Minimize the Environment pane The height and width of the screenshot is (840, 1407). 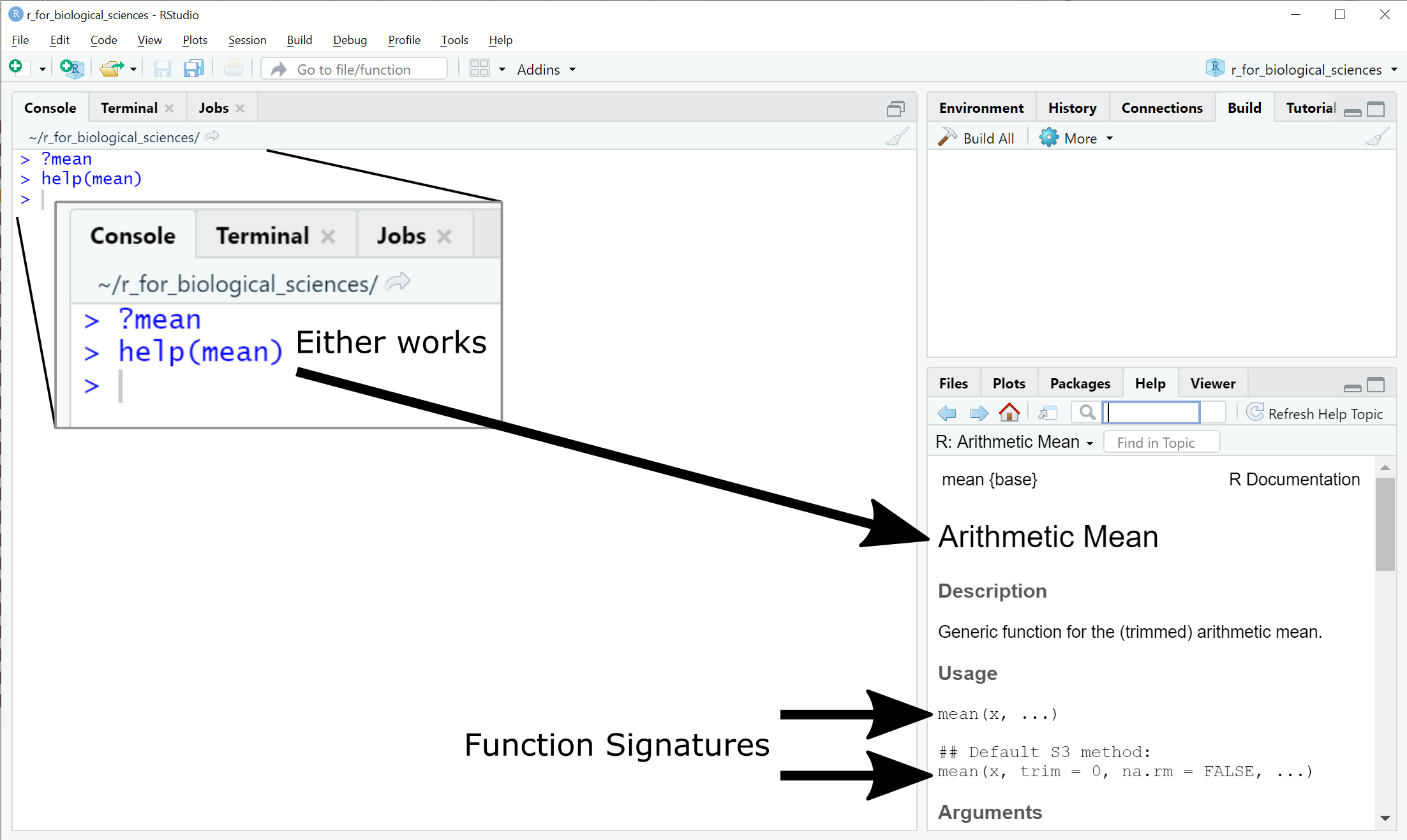point(1352,112)
